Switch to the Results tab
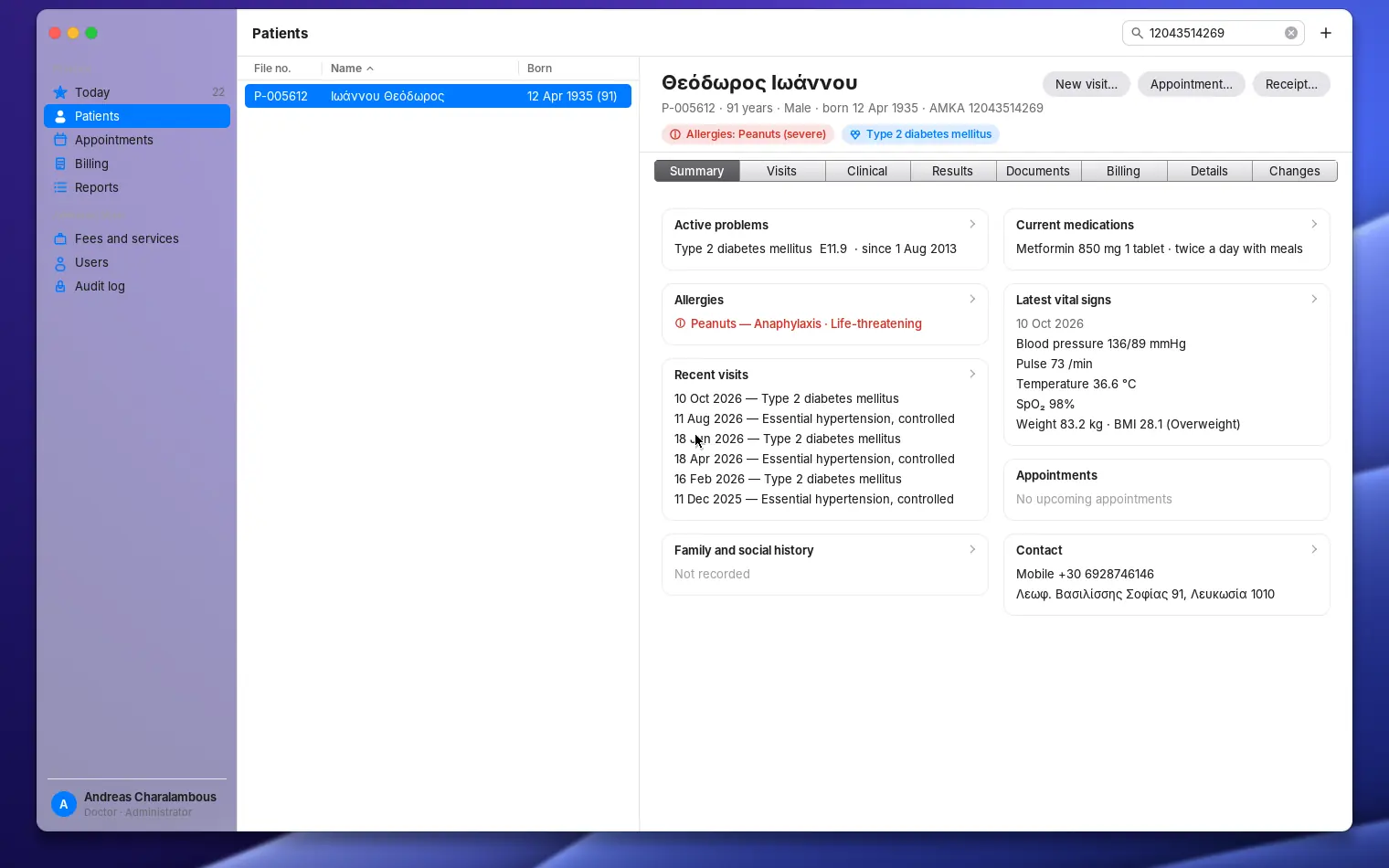This screenshot has height=868, width=1389. click(952, 171)
